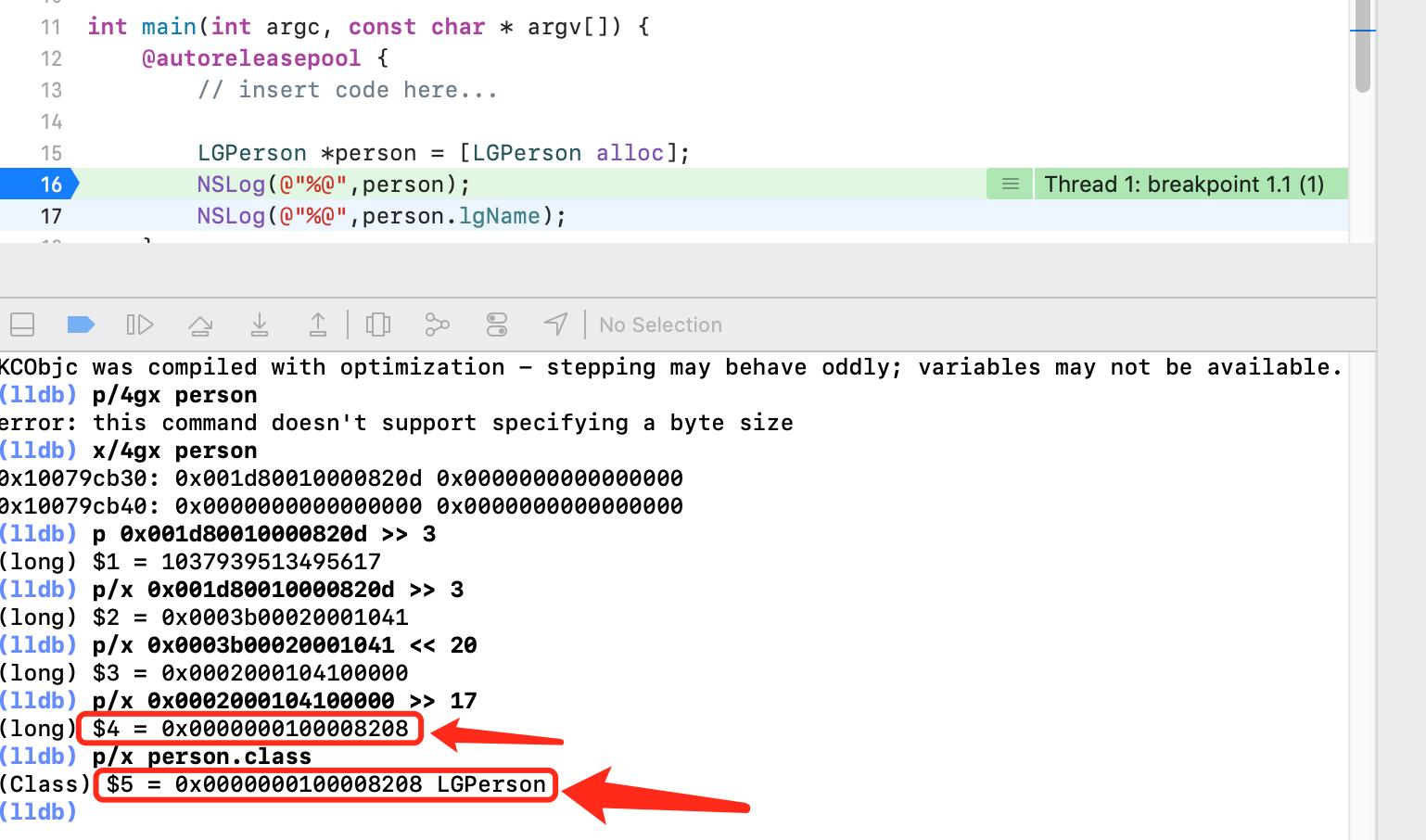
Task: Click the editor vertical scrollbar thumb
Action: tap(1362, 45)
